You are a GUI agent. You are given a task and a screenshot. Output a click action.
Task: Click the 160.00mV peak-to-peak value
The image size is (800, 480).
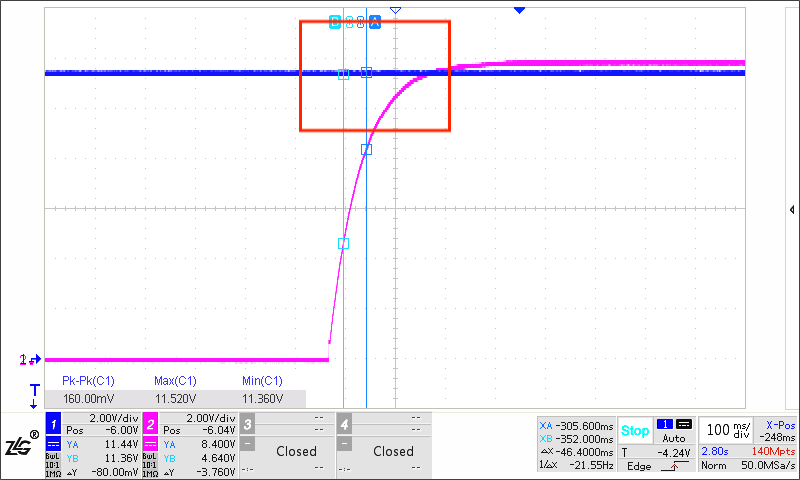click(88, 399)
